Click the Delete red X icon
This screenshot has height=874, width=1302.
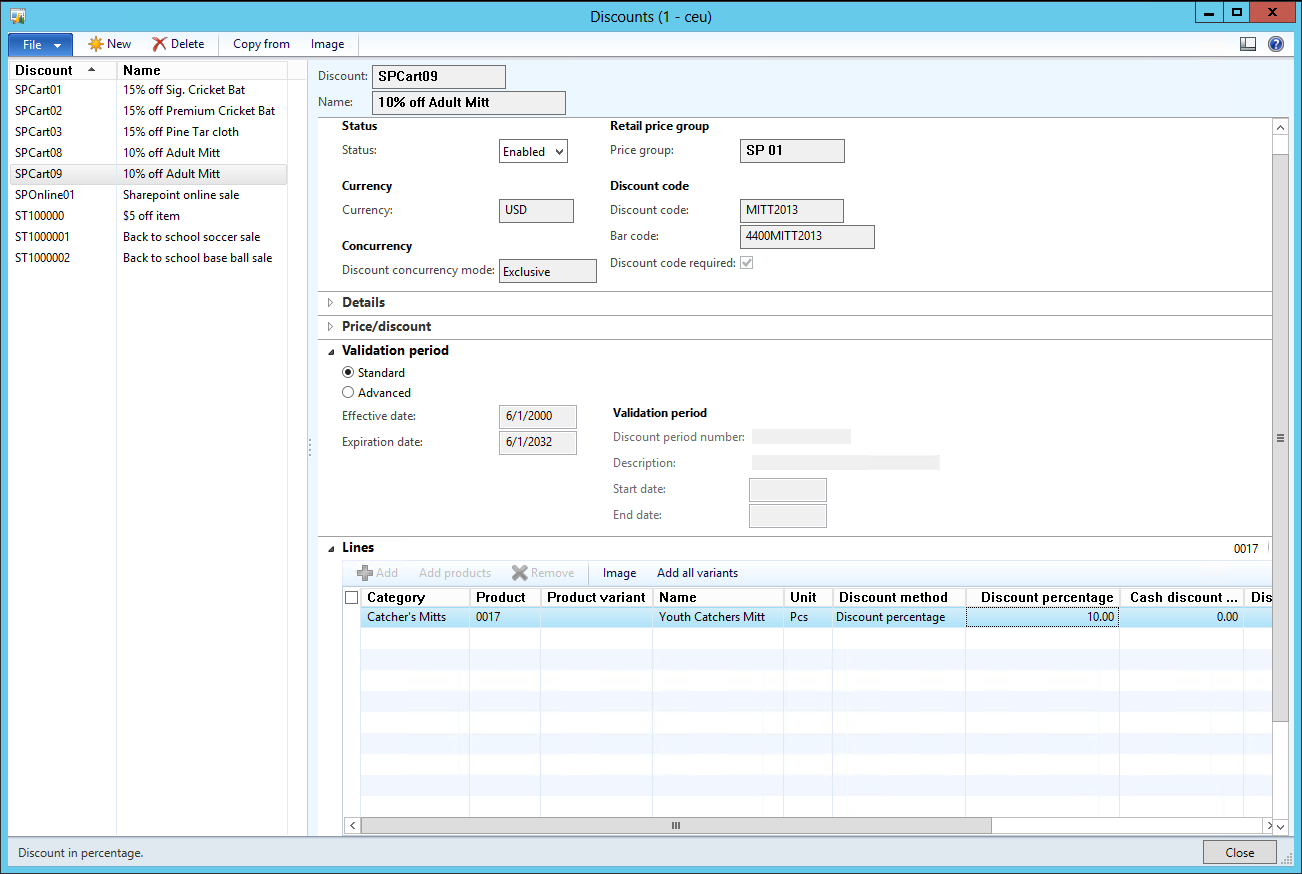click(x=159, y=44)
